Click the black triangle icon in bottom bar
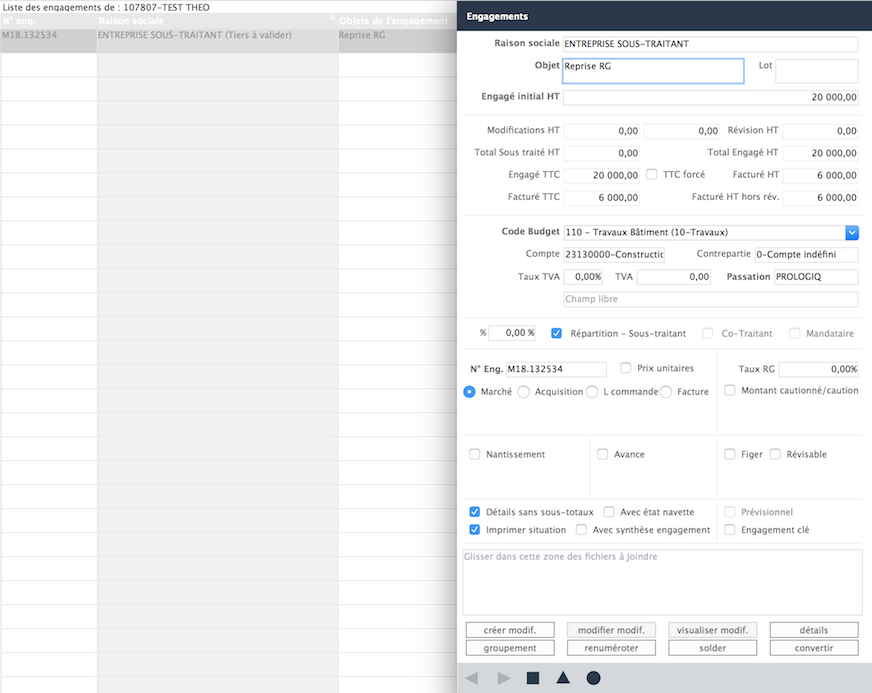Image resolution: width=872 pixels, height=693 pixels. click(x=563, y=677)
